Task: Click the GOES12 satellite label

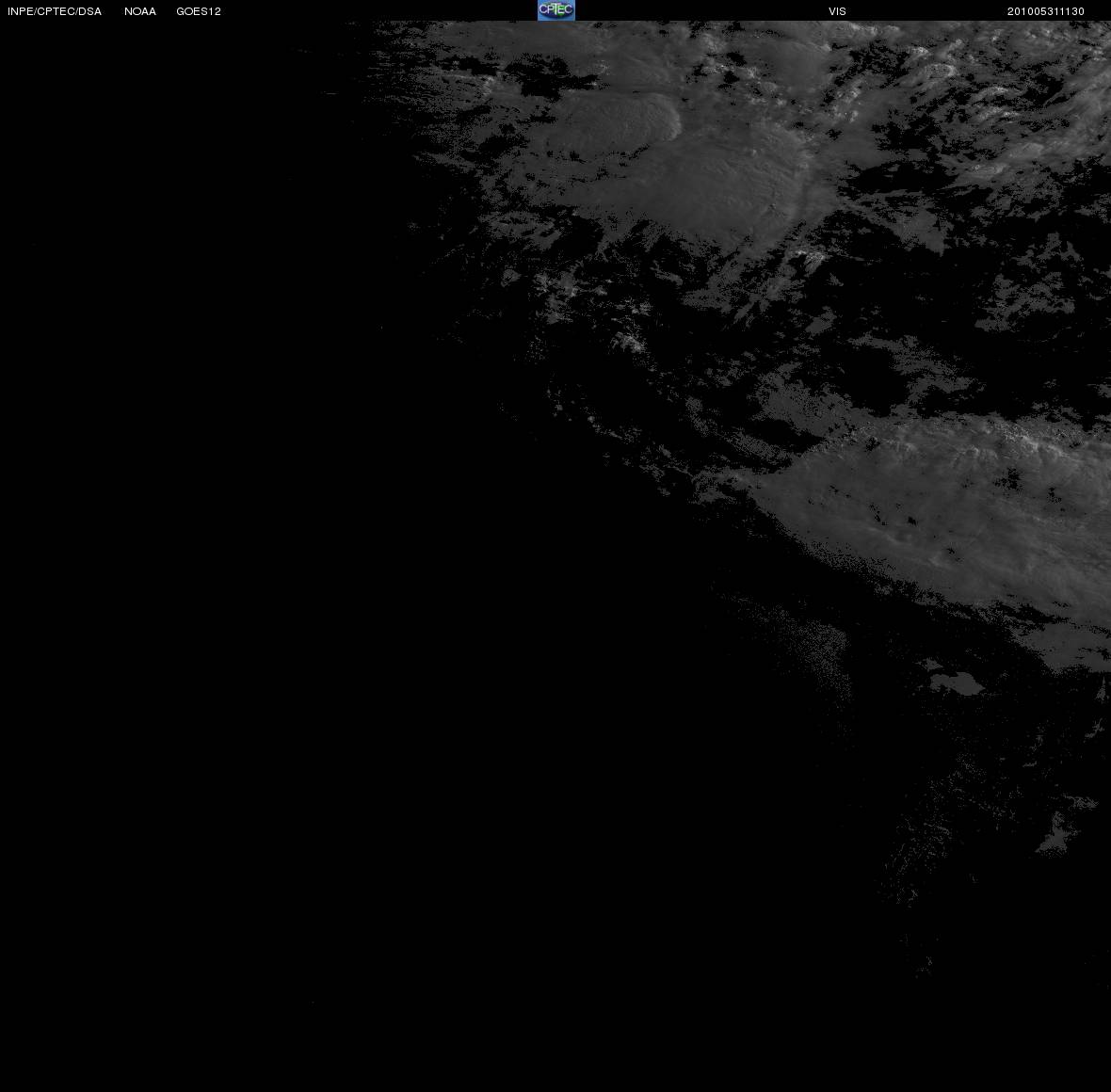Action: click(199, 11)
